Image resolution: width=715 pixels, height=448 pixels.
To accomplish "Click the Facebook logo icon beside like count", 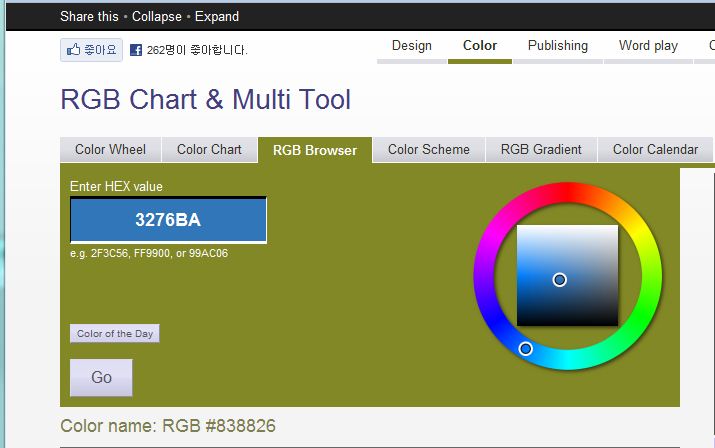I will tap(136, 50).
